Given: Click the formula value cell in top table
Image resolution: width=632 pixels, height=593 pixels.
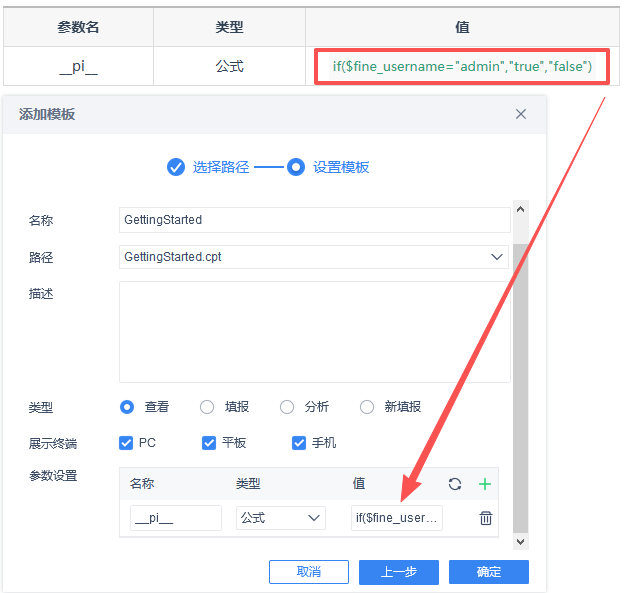Looking at the screenshot, I should point(462,66).
